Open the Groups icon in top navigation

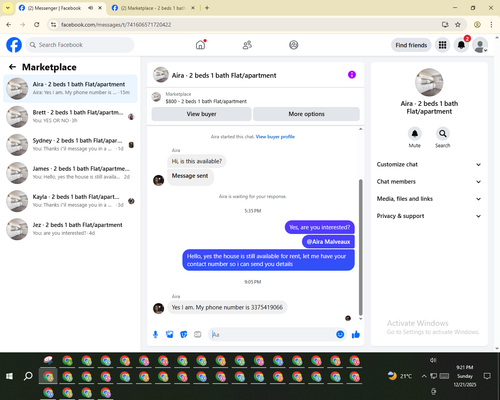click(293, 45)
